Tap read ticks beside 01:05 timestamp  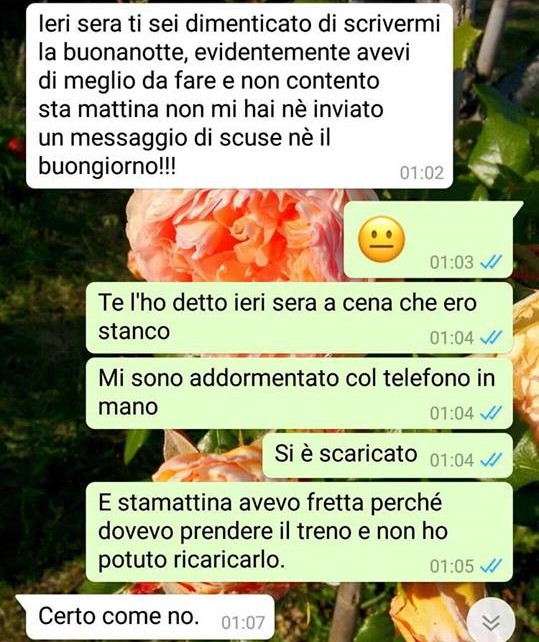pos(491,566)
